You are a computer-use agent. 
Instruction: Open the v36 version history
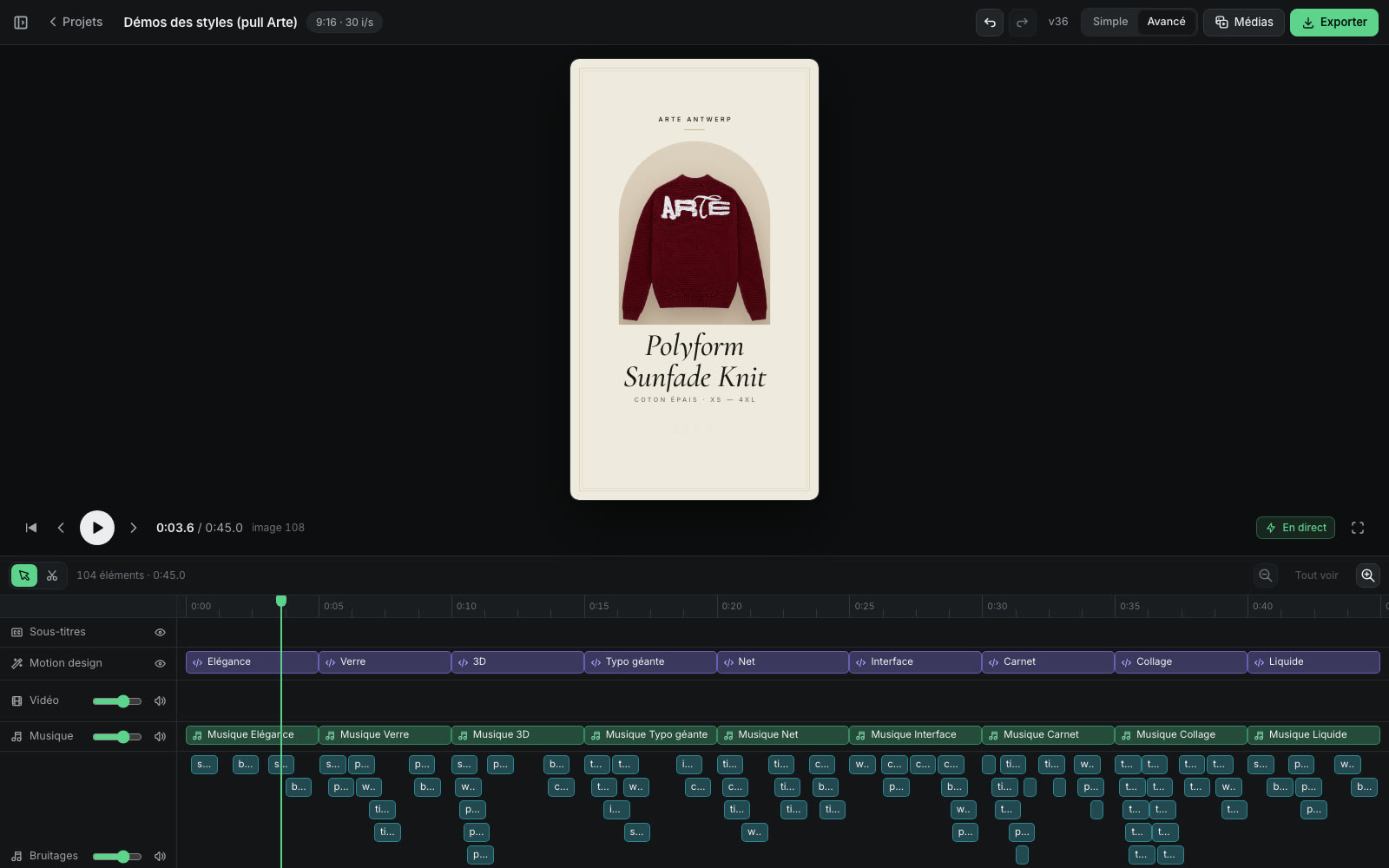[1058, 23]
